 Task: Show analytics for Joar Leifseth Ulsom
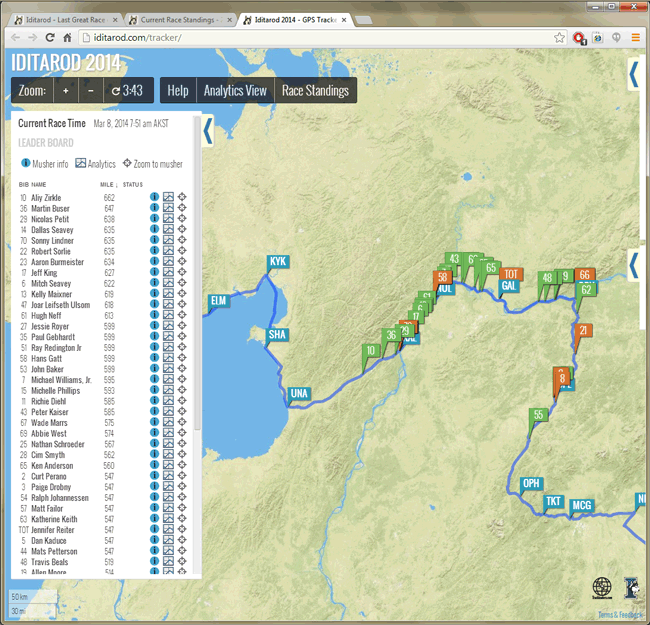click(168, 304)
